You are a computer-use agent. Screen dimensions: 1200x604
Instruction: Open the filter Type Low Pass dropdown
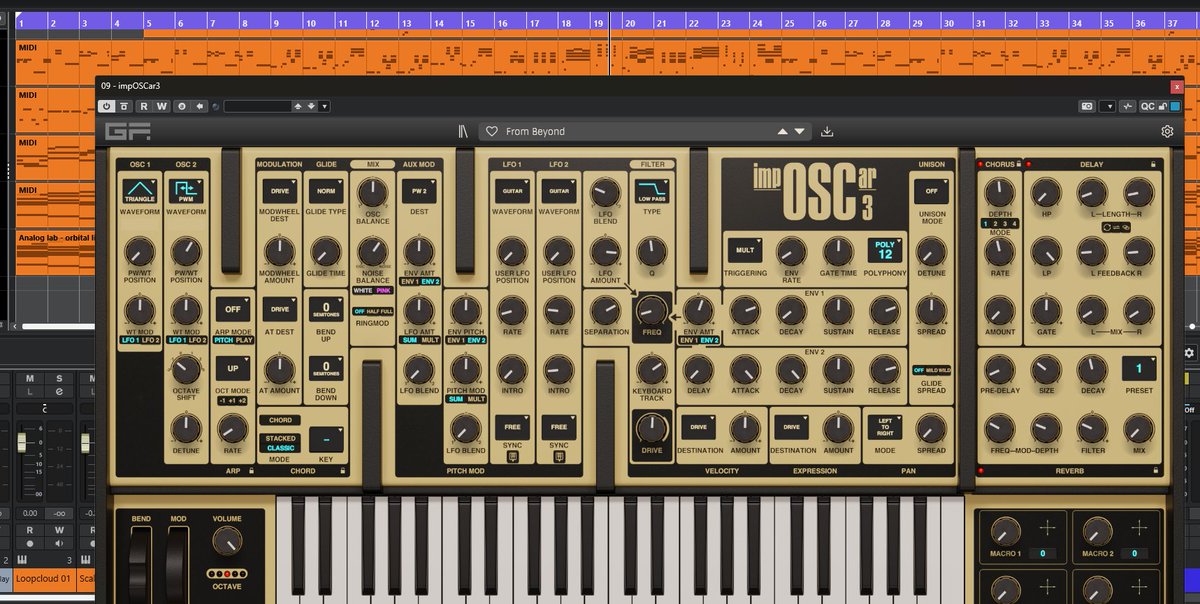652,190
